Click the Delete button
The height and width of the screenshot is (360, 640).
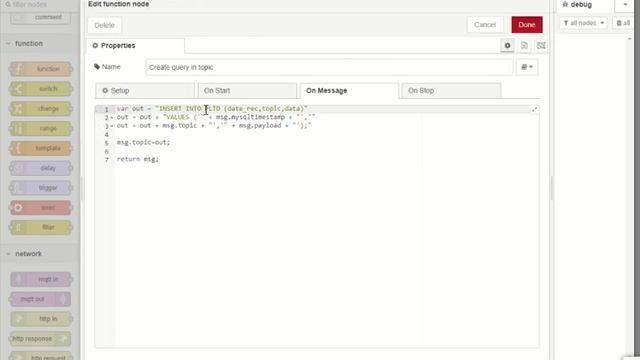[104, 25]
